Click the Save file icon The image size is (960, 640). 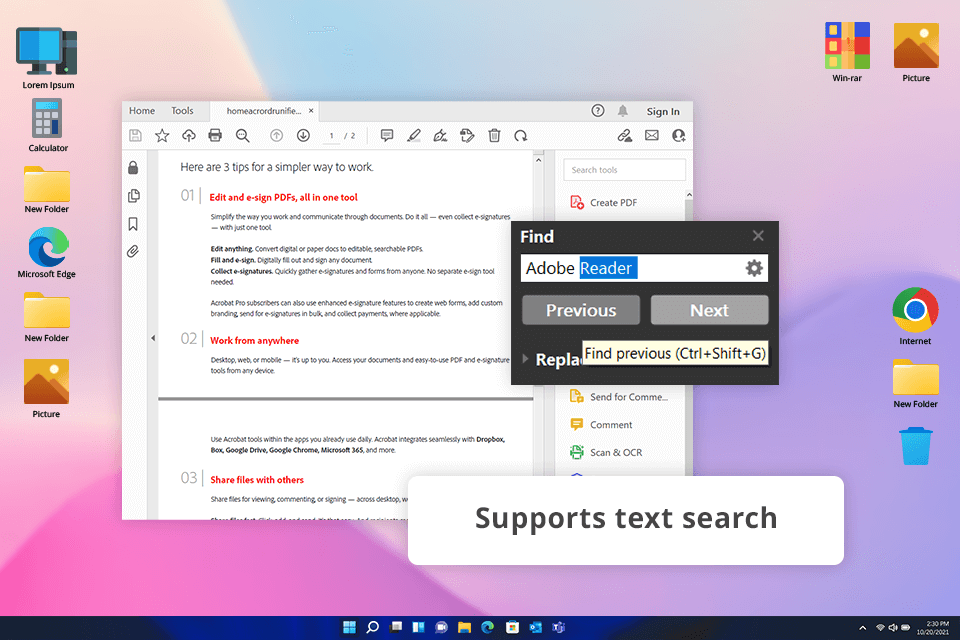[135, 135]
